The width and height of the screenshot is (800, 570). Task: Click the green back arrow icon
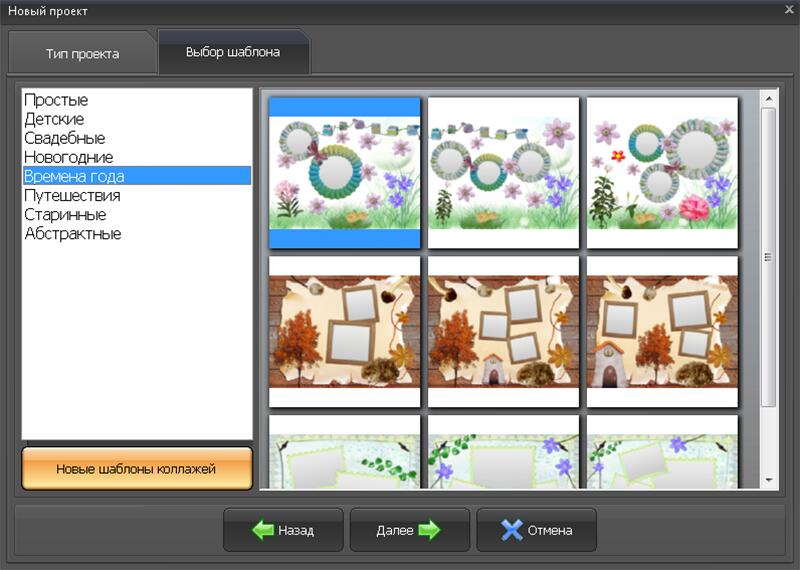(263, 530)
